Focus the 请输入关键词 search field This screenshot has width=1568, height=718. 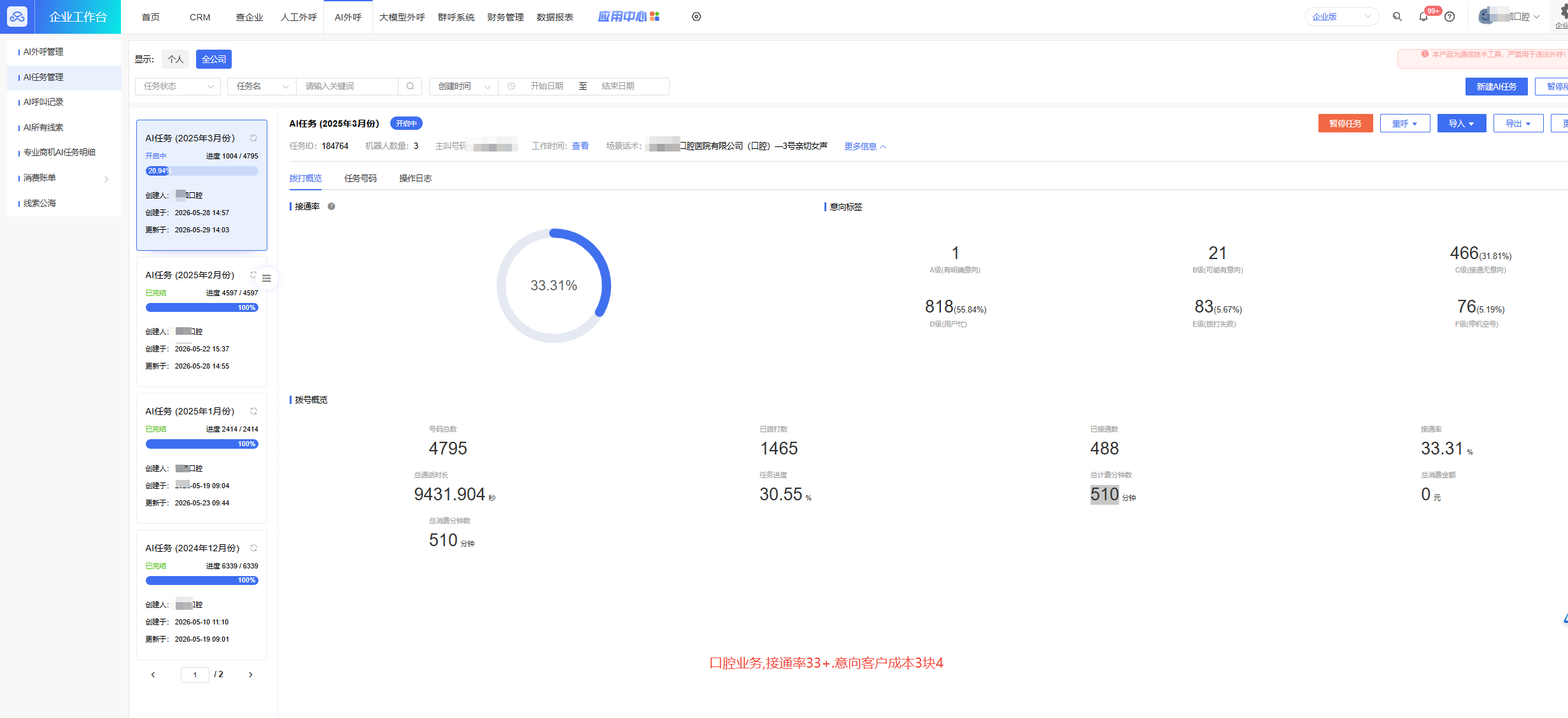(347, 87)
